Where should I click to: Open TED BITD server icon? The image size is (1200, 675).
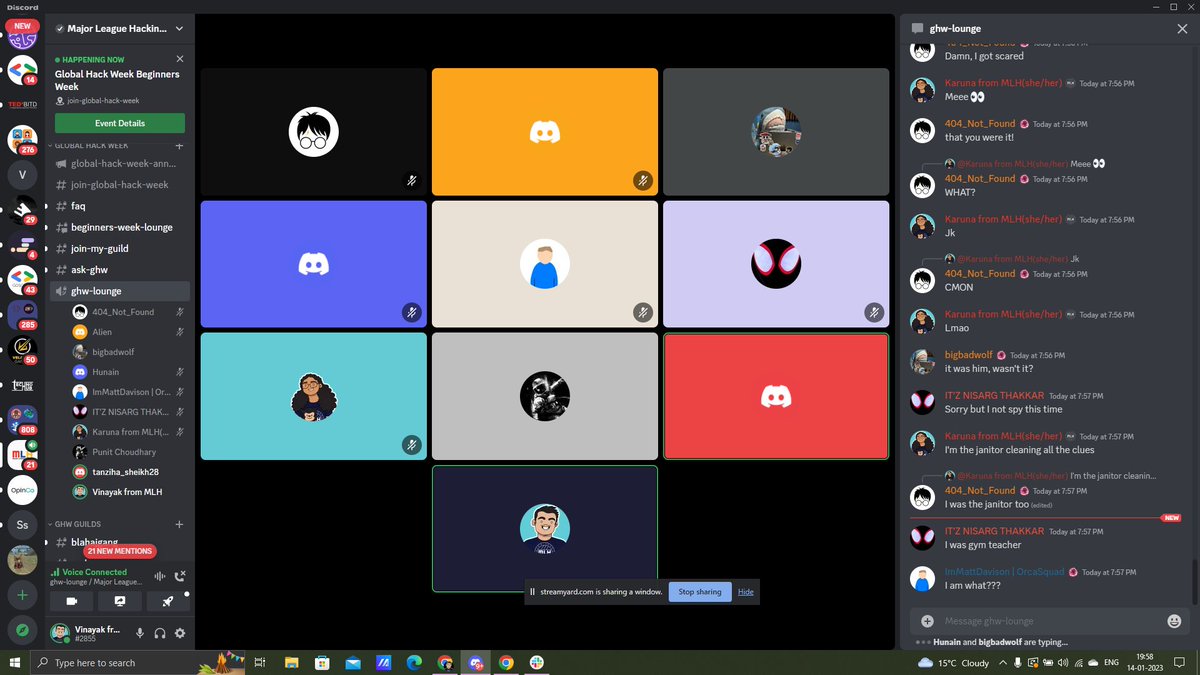22,104
